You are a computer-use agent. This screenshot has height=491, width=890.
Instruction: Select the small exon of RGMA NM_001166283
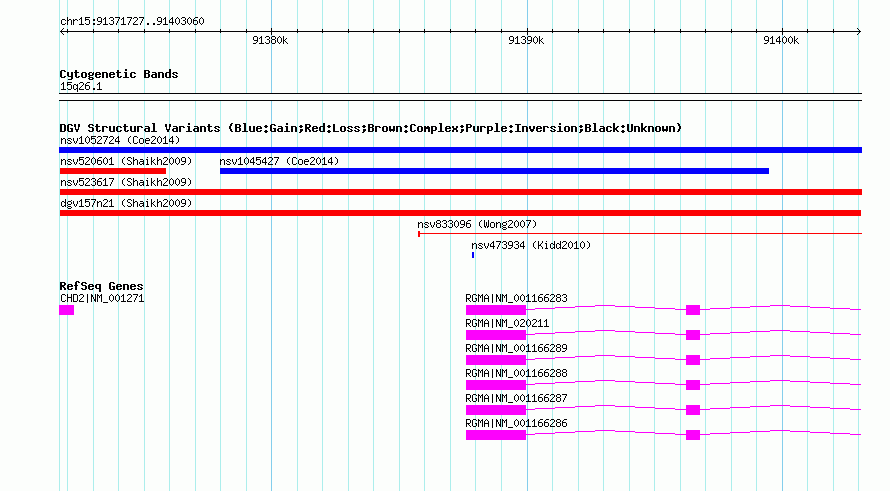pos(693,310)
